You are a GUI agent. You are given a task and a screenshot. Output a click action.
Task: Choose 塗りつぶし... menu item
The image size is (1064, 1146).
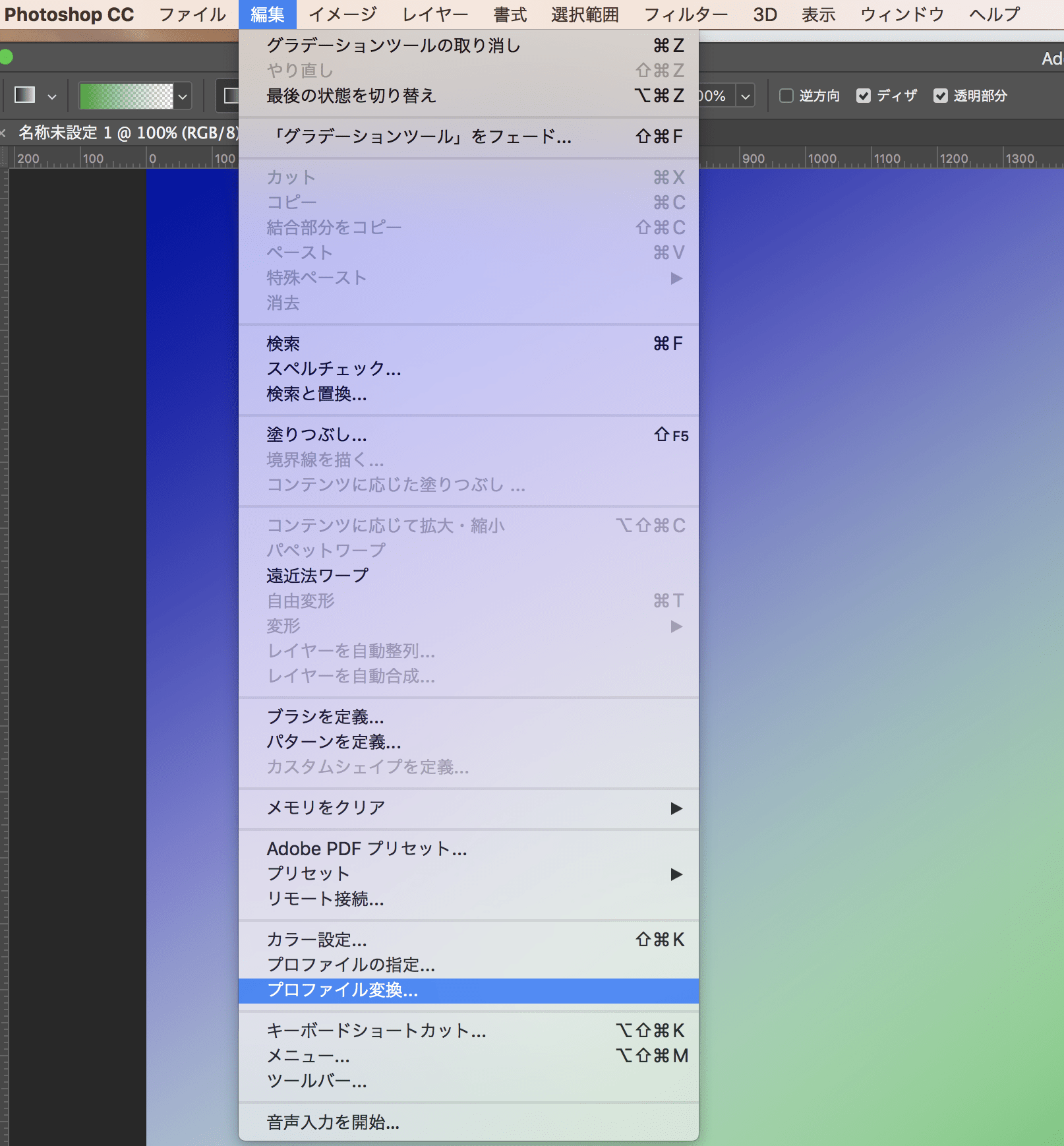[x=469, y=435]
